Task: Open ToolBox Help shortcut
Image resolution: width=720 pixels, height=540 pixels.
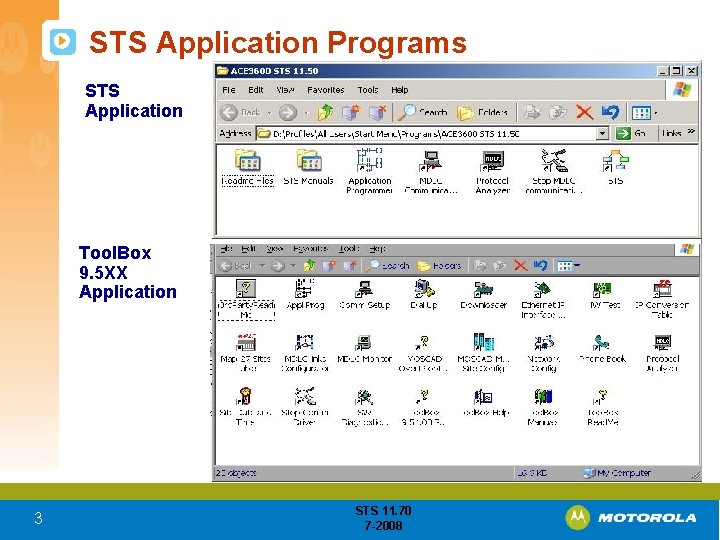Action: (x=484, y=402)
